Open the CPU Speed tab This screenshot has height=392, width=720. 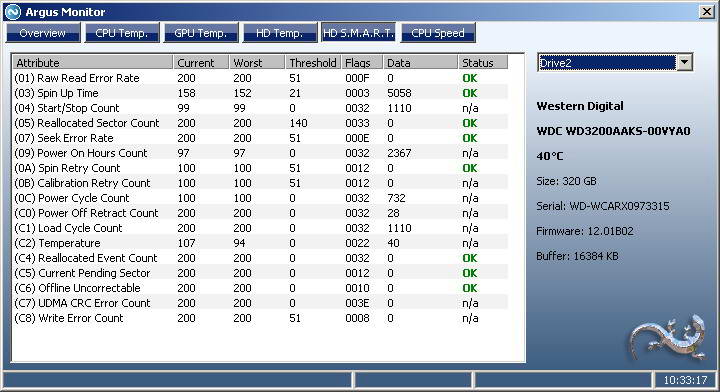click(438, 33)
